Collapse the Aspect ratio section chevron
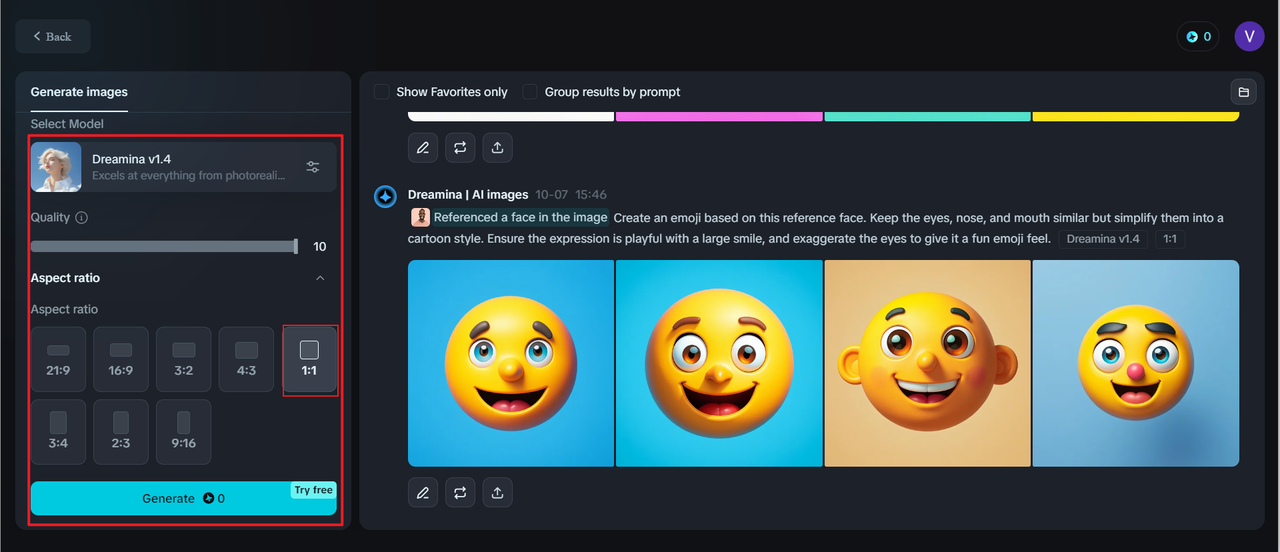The width and height of the screenshot is (1280, 552). click(x=320, y=278)
